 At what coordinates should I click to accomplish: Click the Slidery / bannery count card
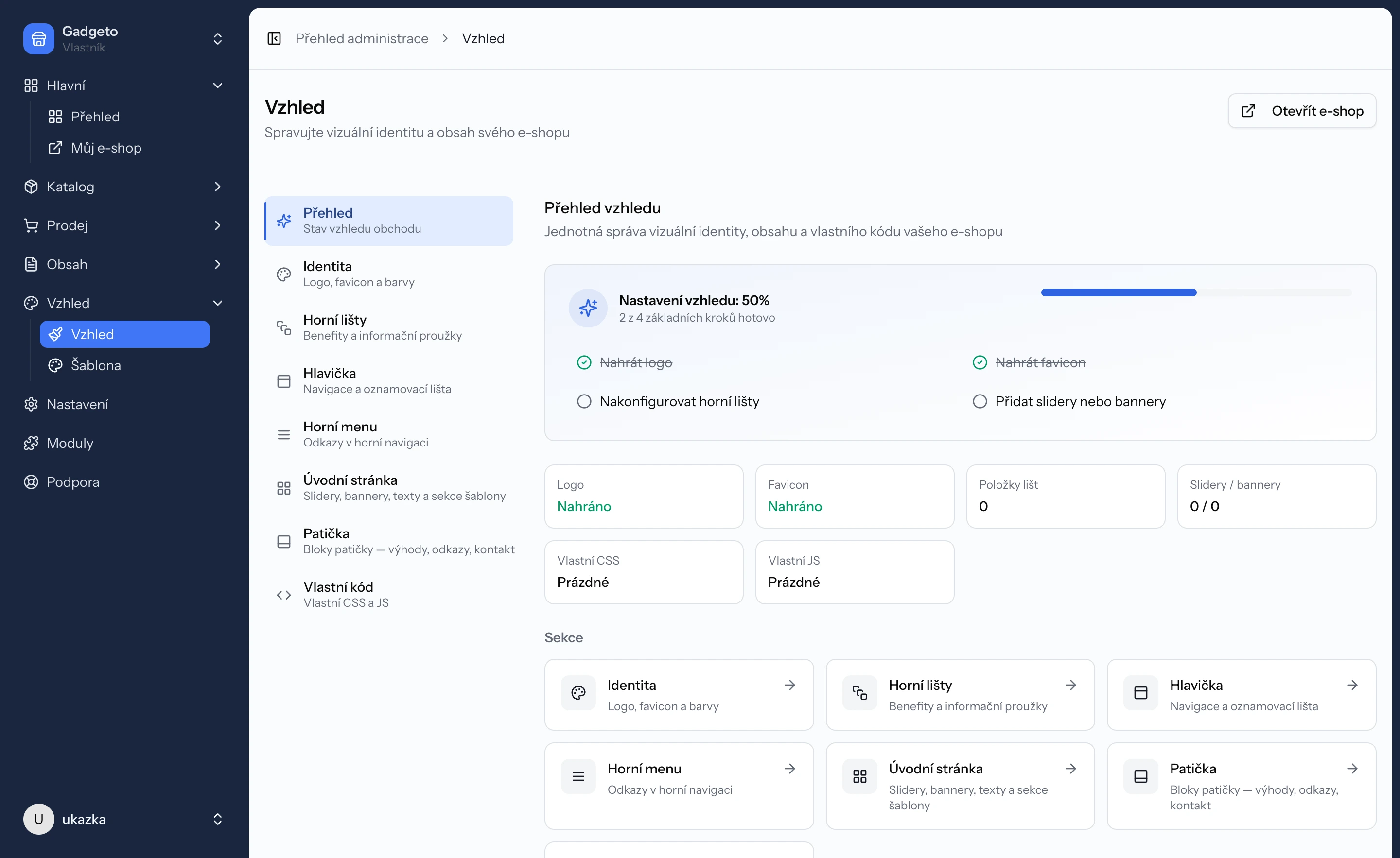click(1277, 496)
